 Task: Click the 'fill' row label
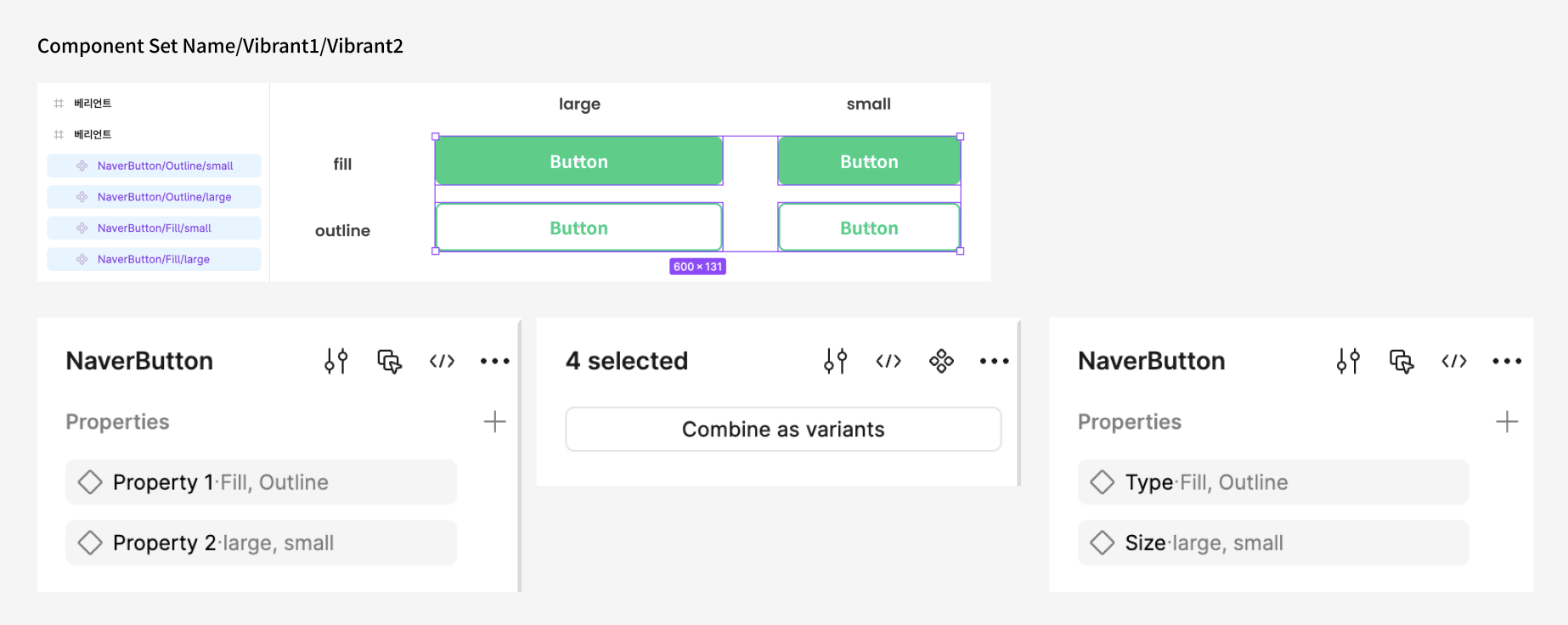click(342, 164)
